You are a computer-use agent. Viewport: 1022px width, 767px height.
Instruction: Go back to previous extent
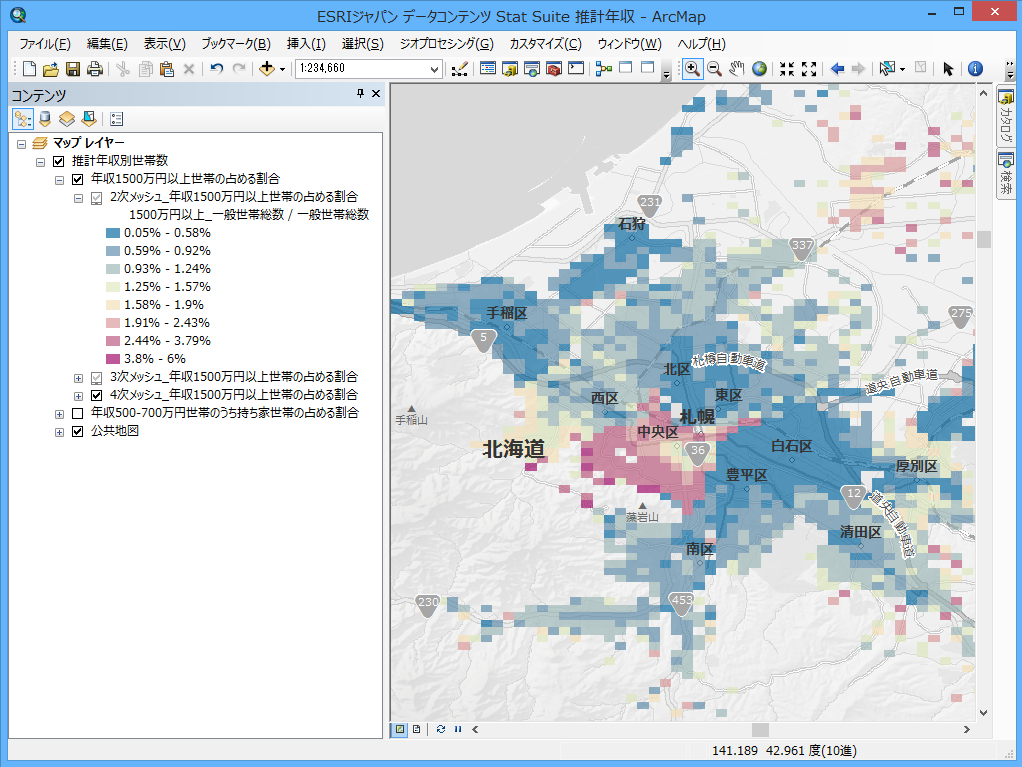click(837, 68)
